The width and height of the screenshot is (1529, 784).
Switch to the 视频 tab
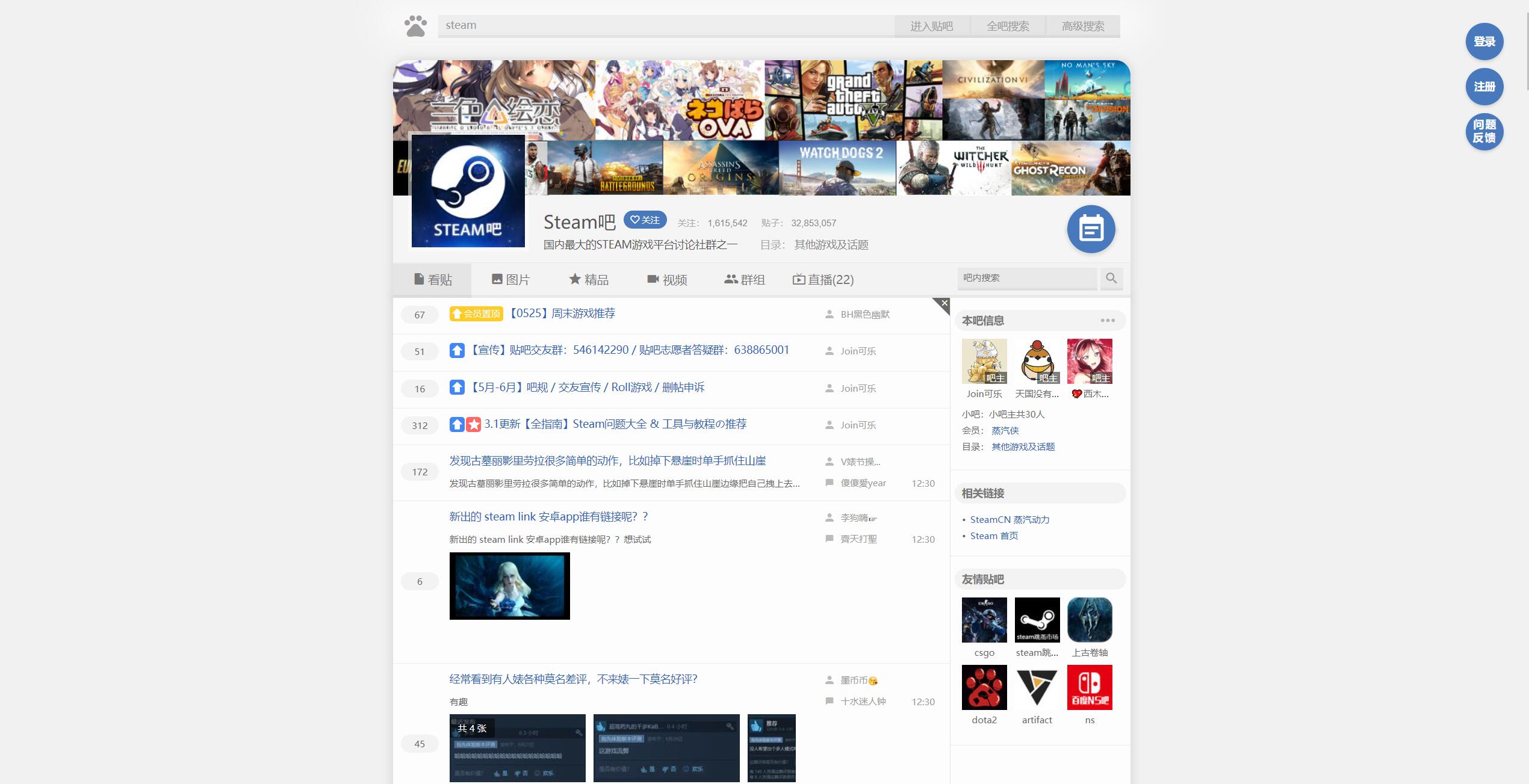(667, 280)
